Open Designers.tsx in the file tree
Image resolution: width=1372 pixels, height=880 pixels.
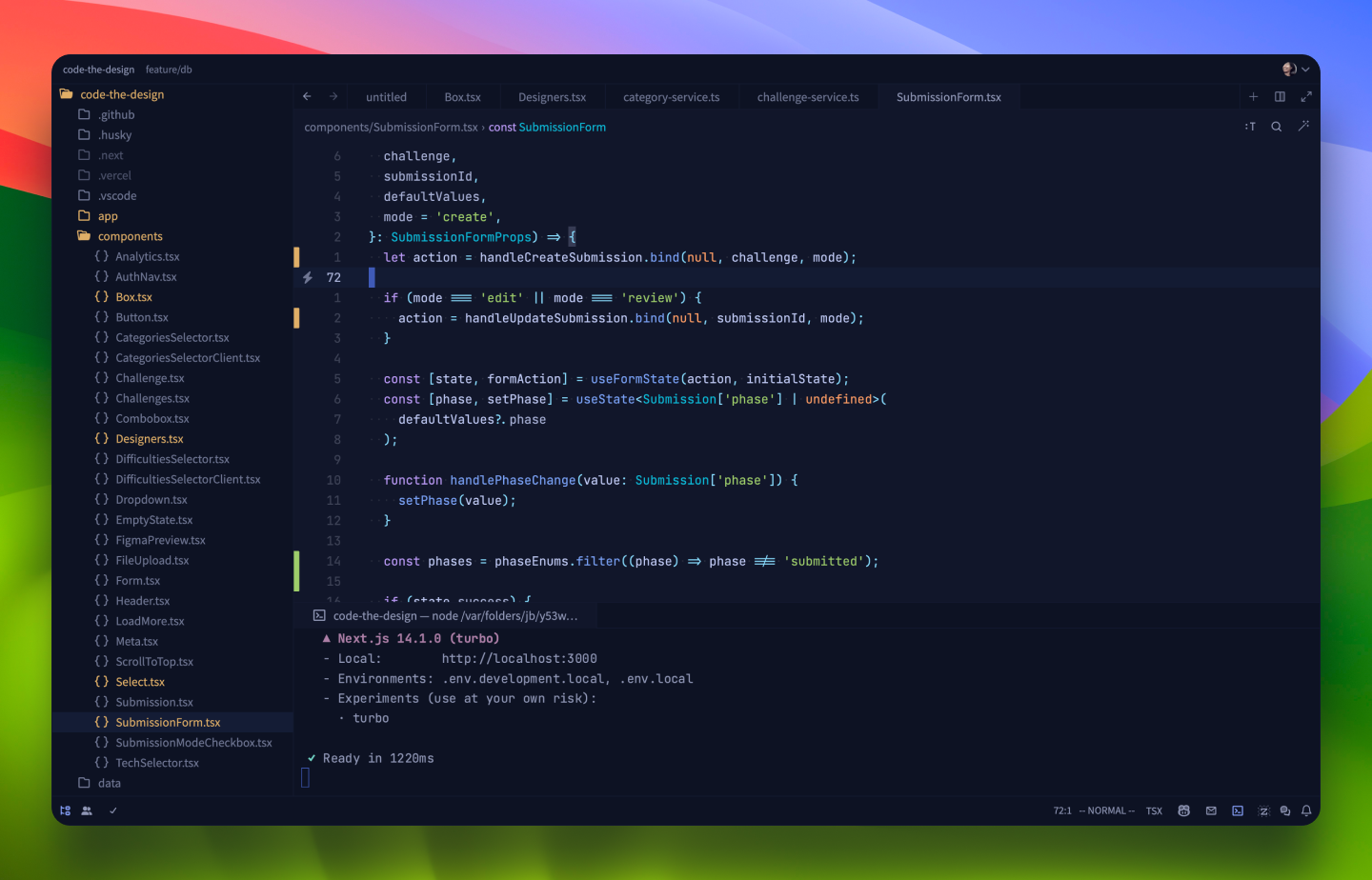[172, 438]
